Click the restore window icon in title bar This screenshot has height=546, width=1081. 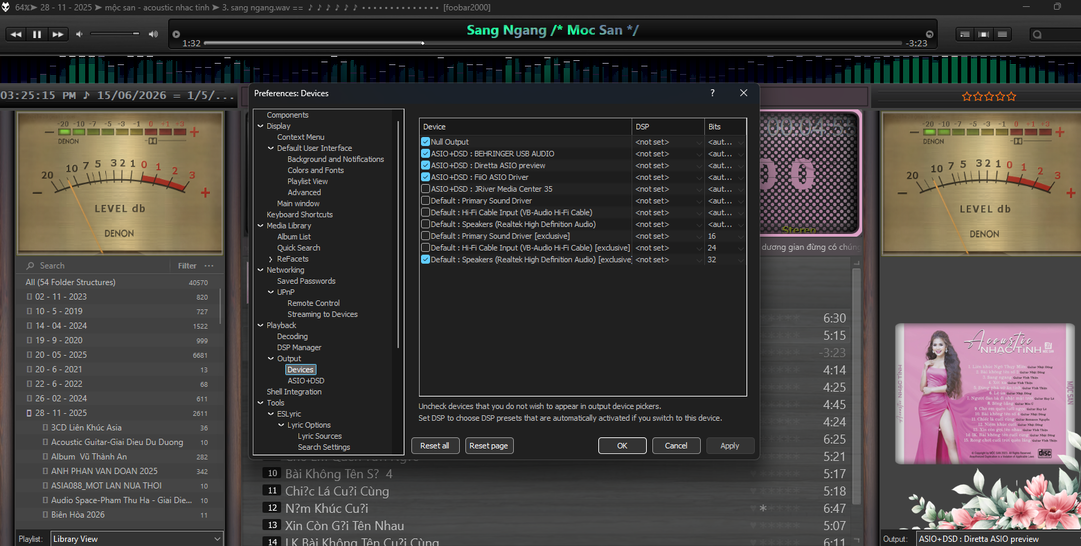[1058, 6]
